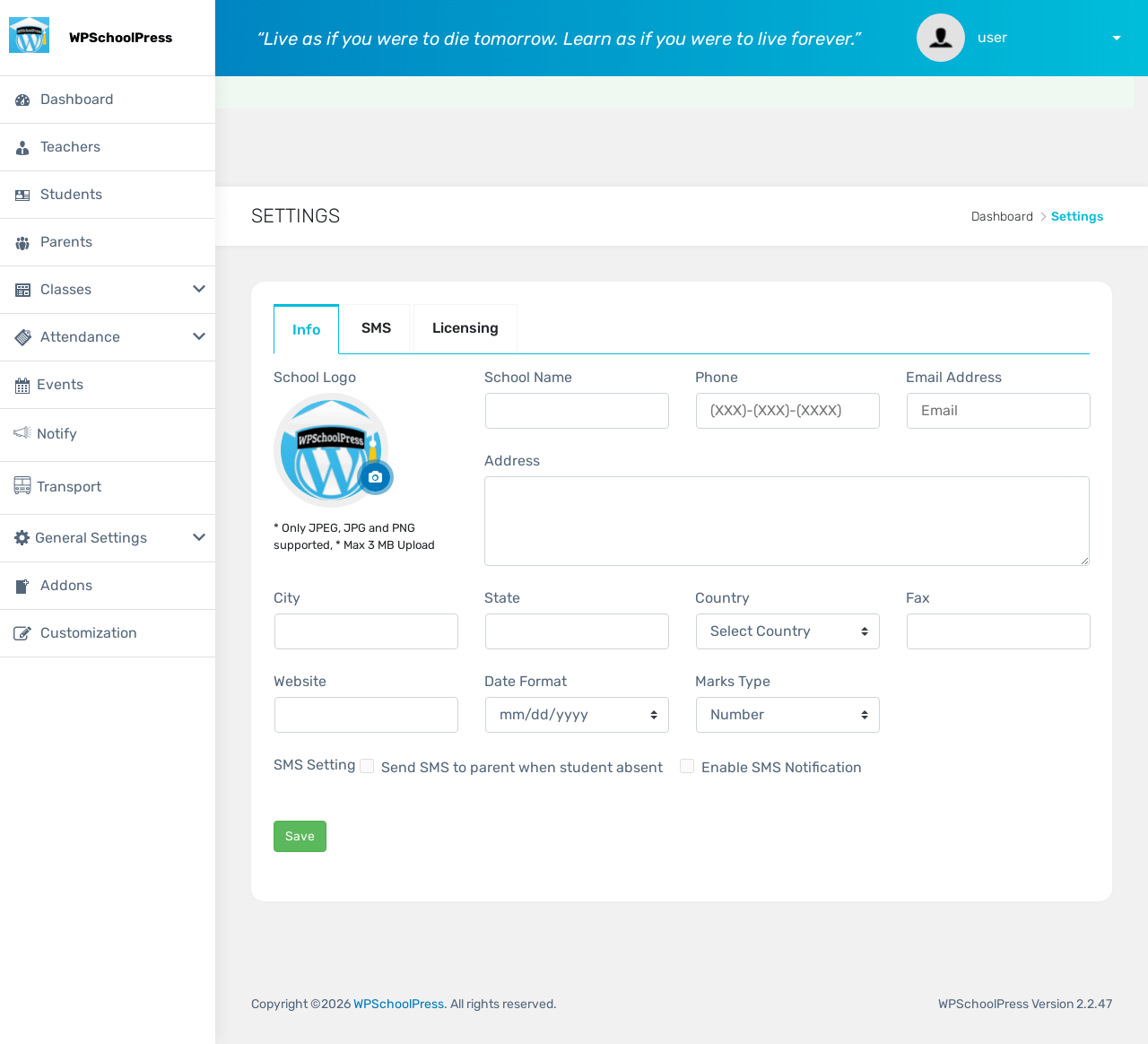Image resolution: width=1148 pixels, height=1044 pixels.
Task: Click the Customization edit pencil icon
Action: tap(22, 633)
